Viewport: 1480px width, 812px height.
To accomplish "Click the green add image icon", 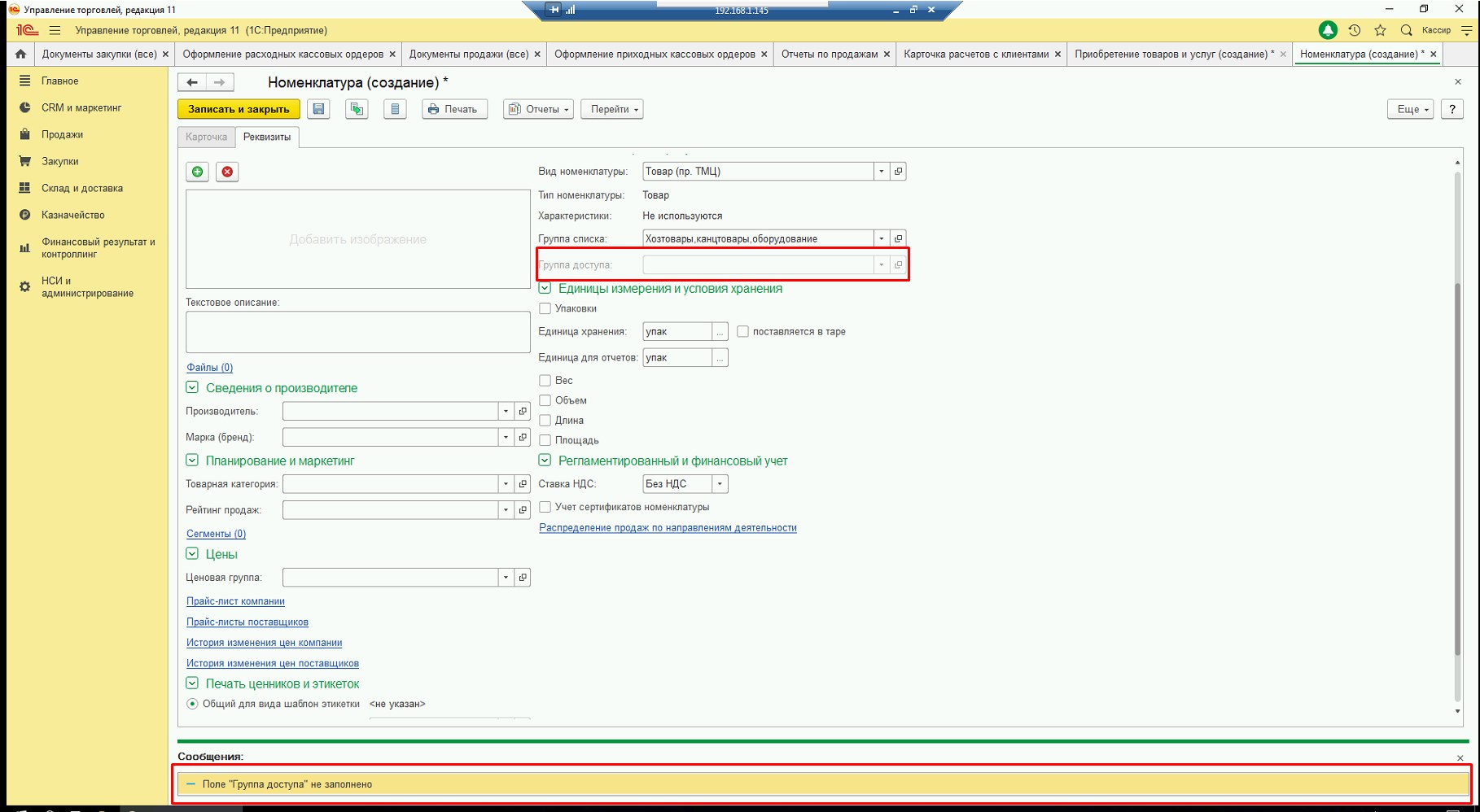I will coord(197,172).
